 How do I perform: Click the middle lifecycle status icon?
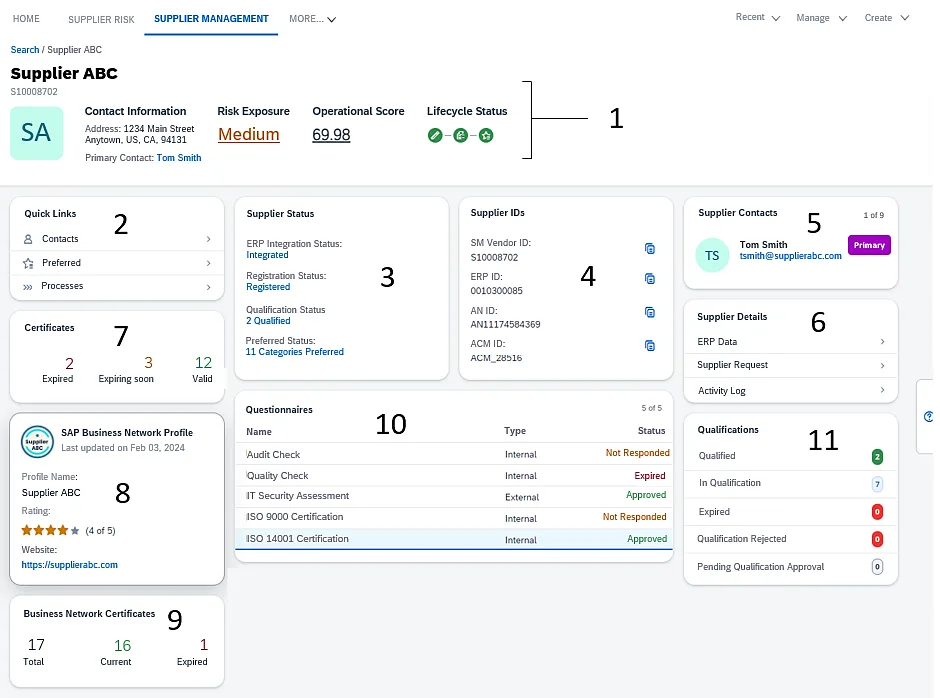pos(460,136)
